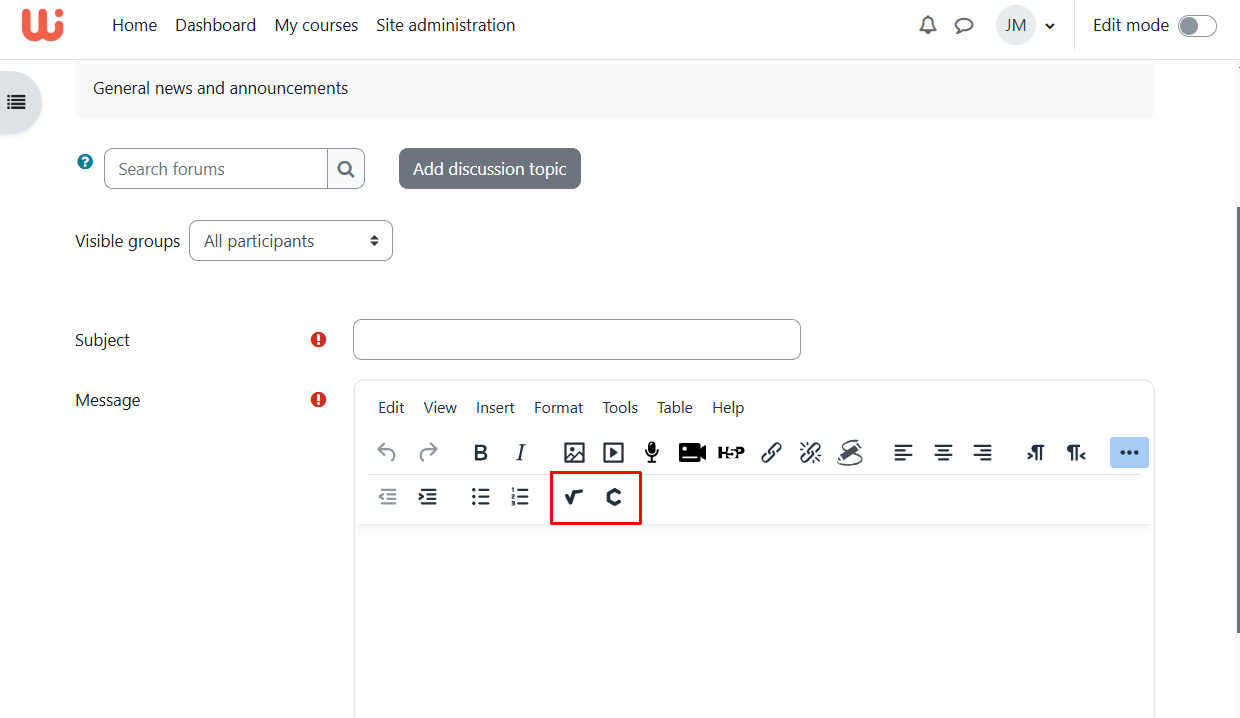Click Add discussion topic button

click(x=490, y=169)
